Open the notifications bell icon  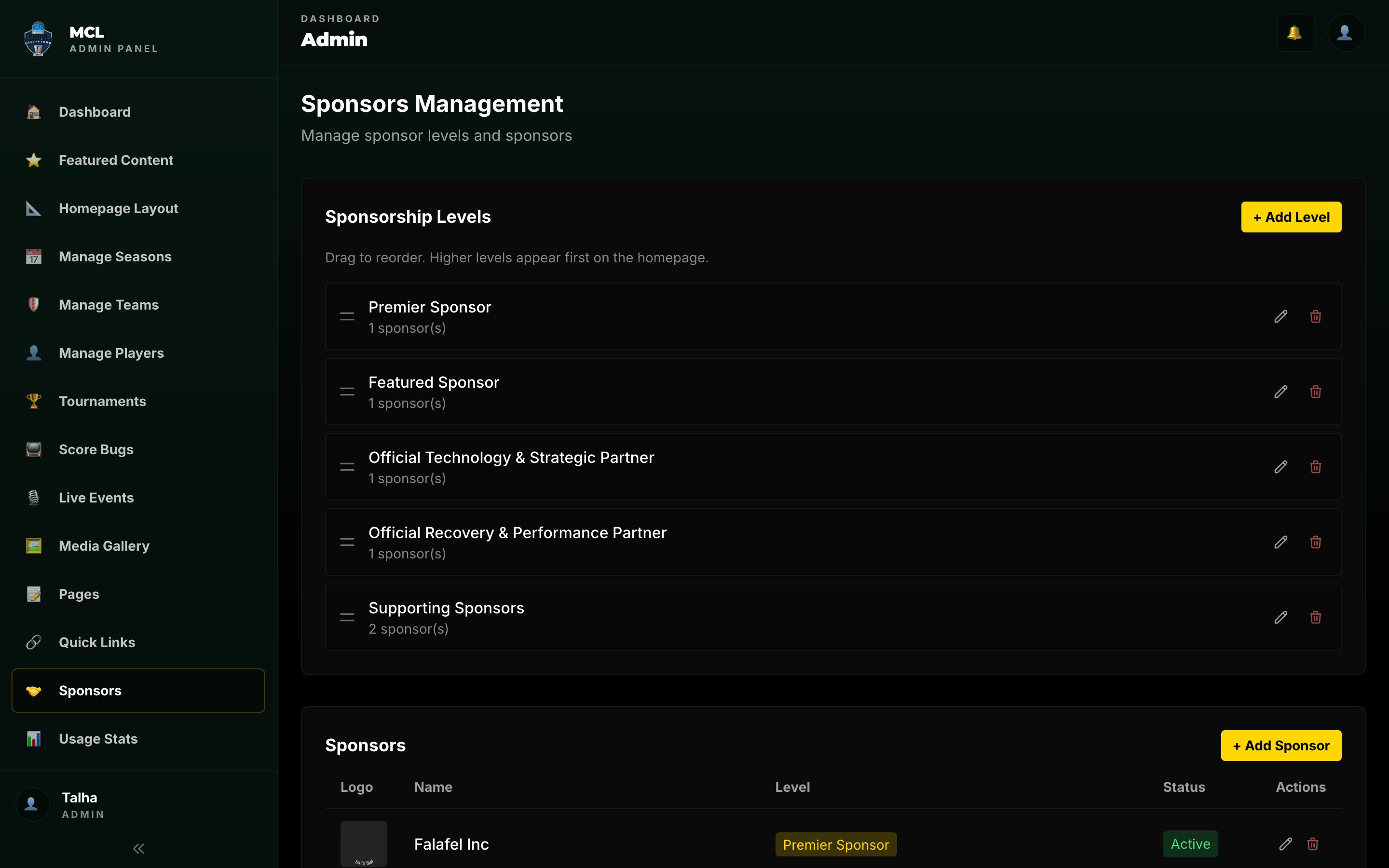tap(1296, 33)
